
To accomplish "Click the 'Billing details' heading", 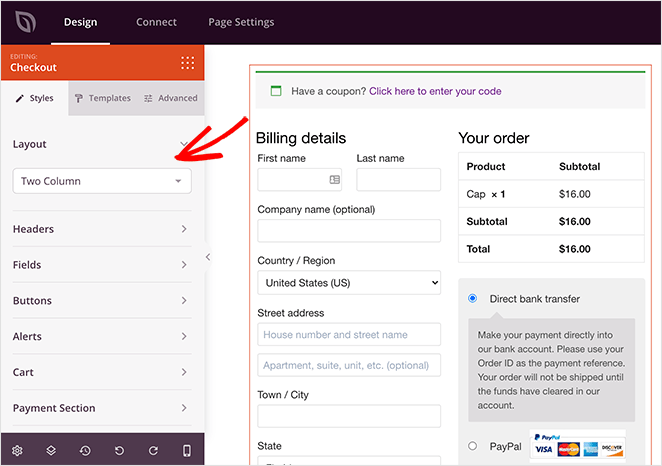I will (301, 138).
